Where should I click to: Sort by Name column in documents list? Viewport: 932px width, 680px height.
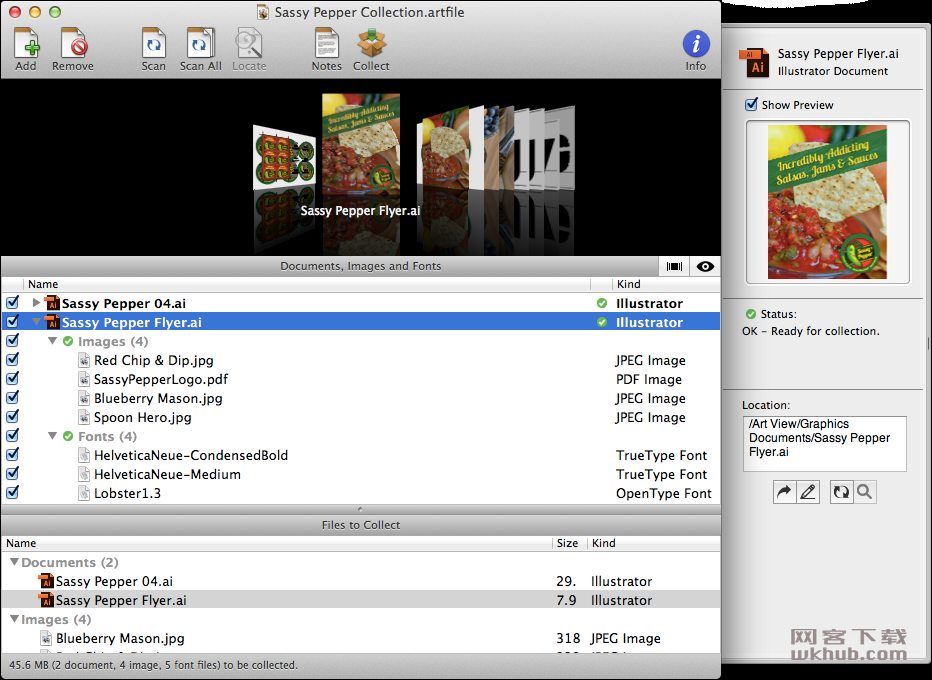click(307, 284)
